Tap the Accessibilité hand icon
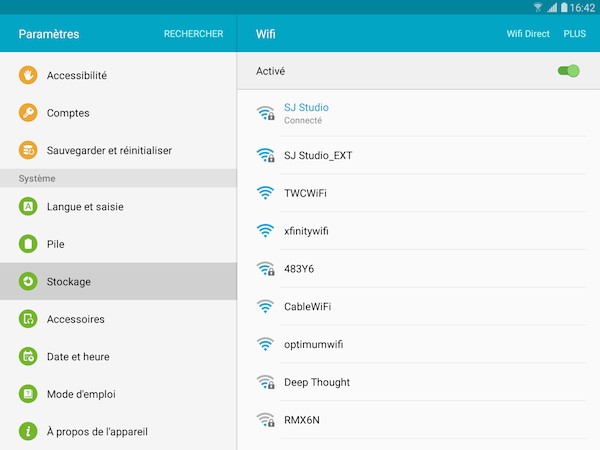The height and width of the screenshot is (450, 600). click(x=28, y=75)
